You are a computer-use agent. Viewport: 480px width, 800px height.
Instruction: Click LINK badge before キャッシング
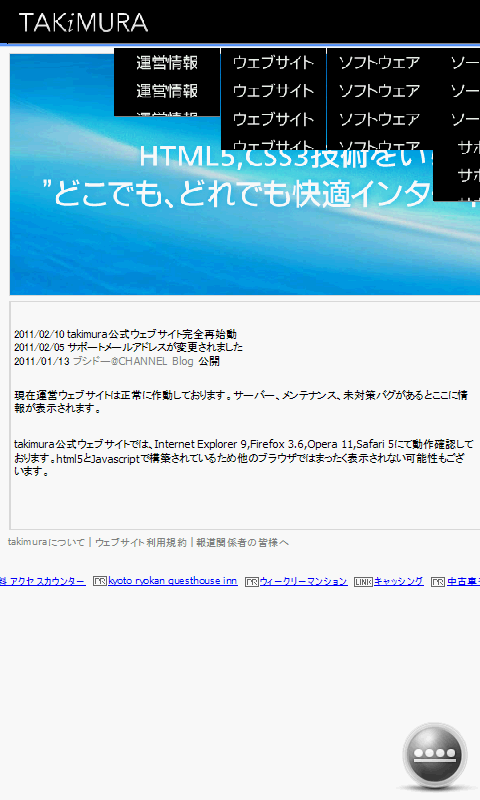(x=363, y=582)
